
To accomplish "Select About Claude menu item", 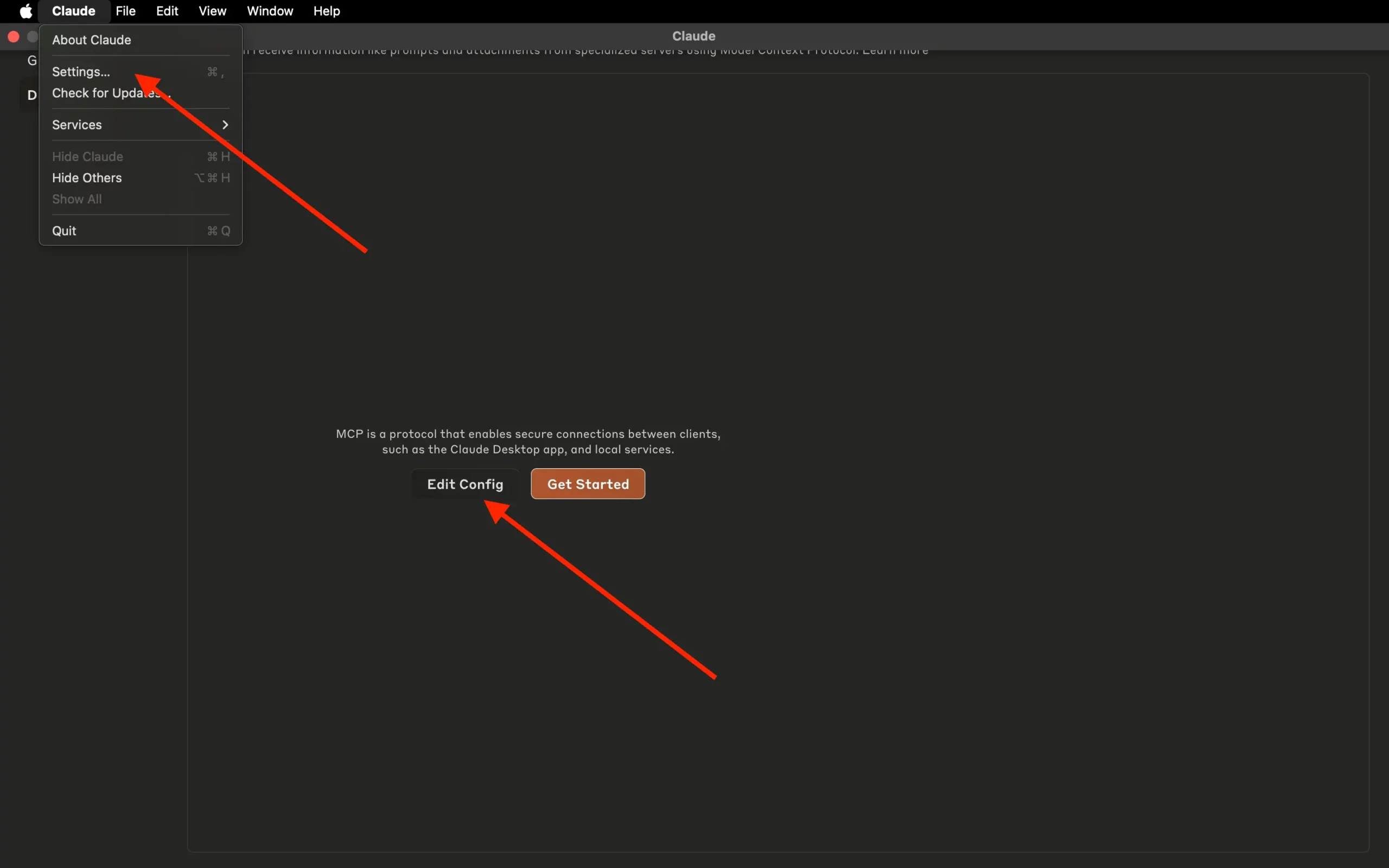I will [x=141, y=40].
